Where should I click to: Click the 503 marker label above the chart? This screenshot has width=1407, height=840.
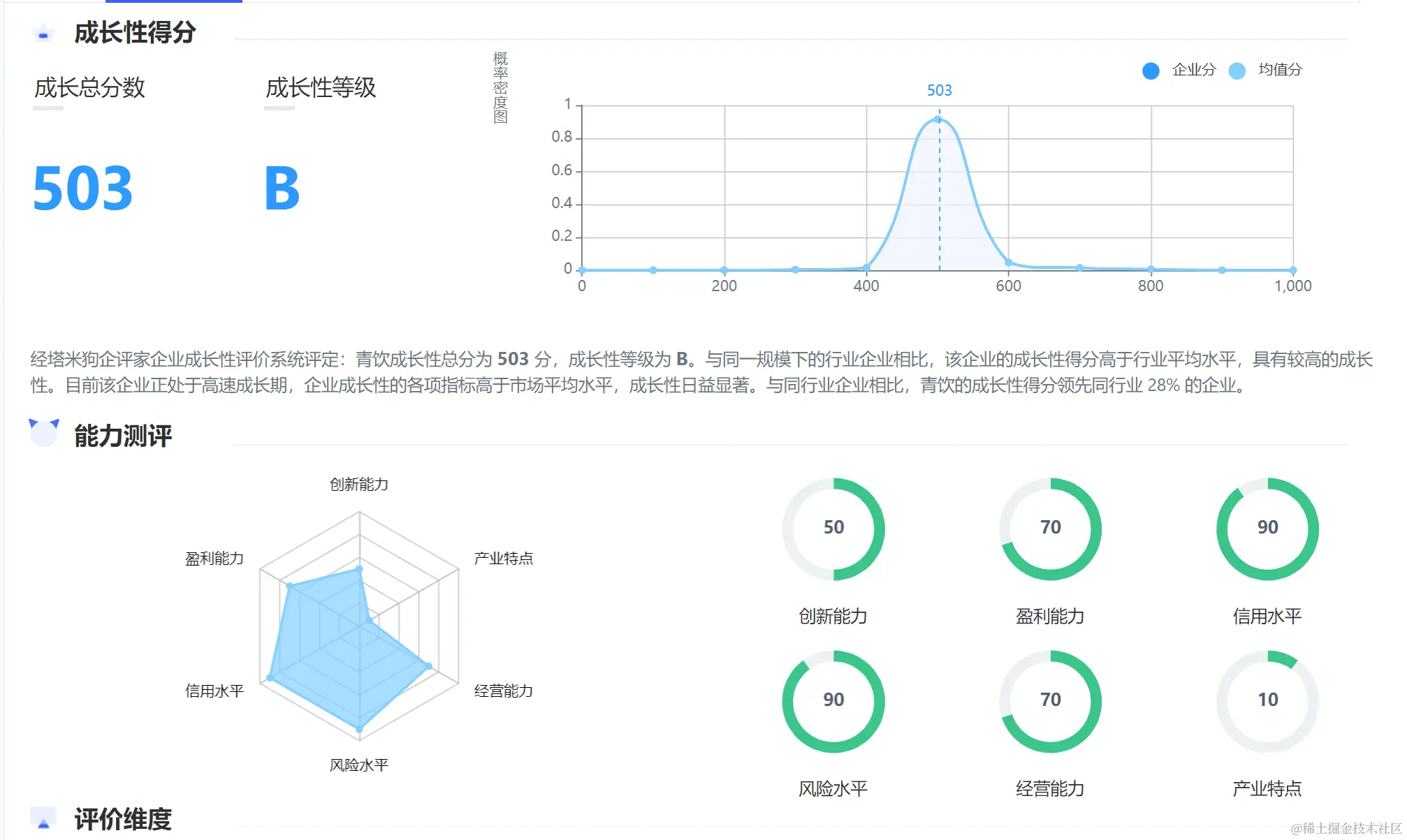click(x=939, y=90)
